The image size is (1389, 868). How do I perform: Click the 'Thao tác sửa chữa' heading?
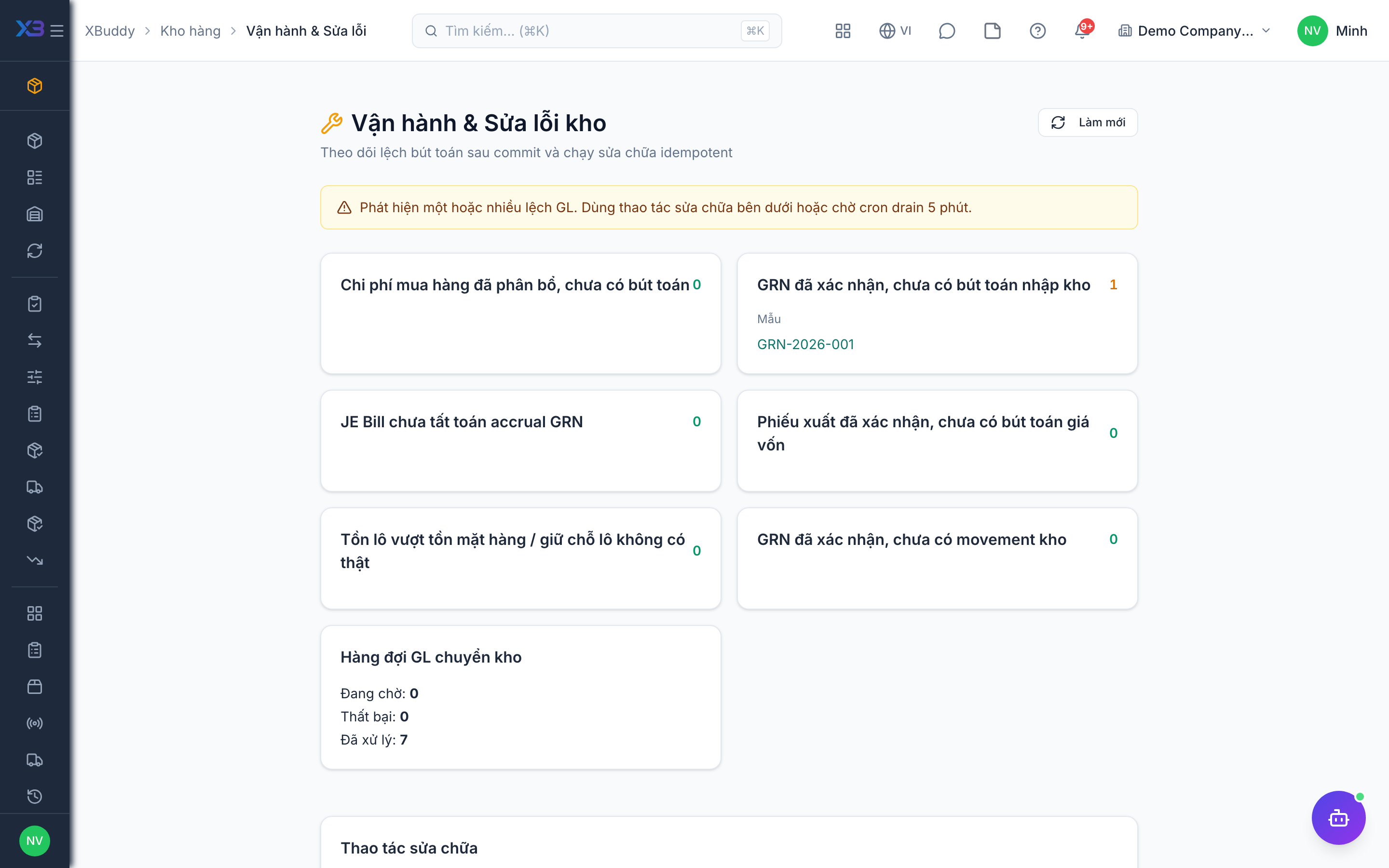(x=409, y=848)
